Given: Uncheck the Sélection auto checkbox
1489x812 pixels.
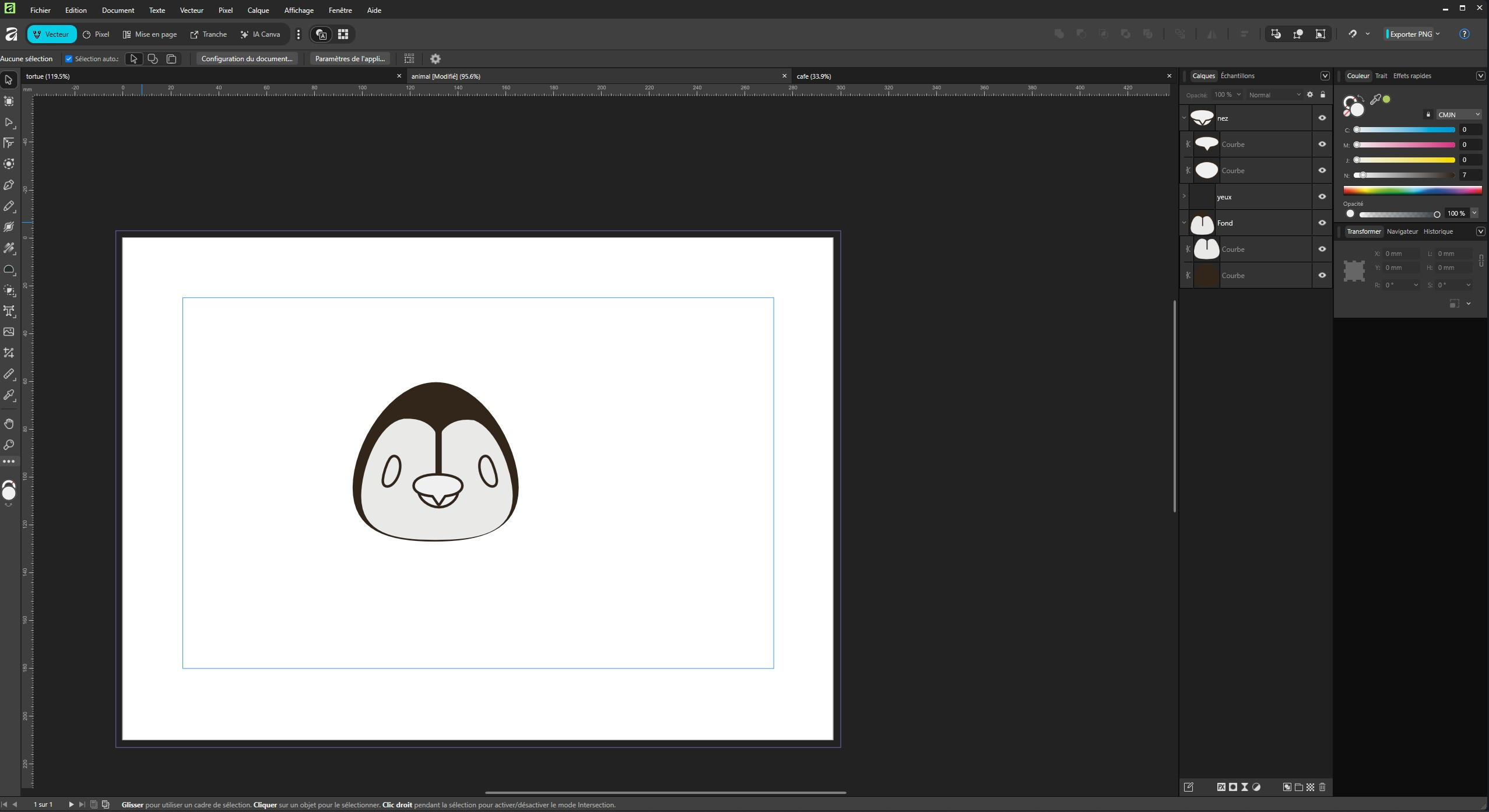Looking at the screenshot, I should pyautogui.click(x=69, y=59).
